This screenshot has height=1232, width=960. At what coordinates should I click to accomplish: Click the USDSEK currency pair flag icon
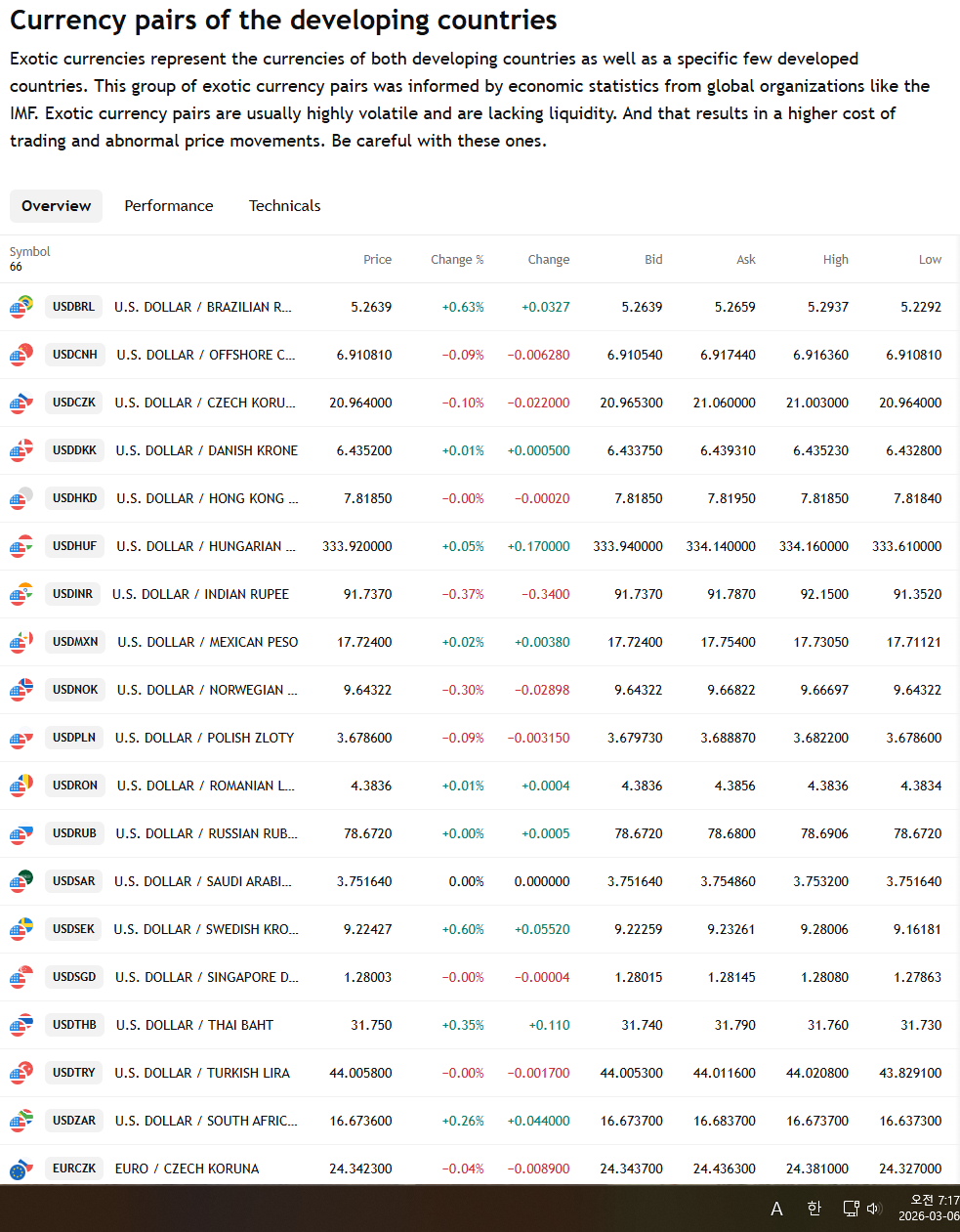point(21,929)
